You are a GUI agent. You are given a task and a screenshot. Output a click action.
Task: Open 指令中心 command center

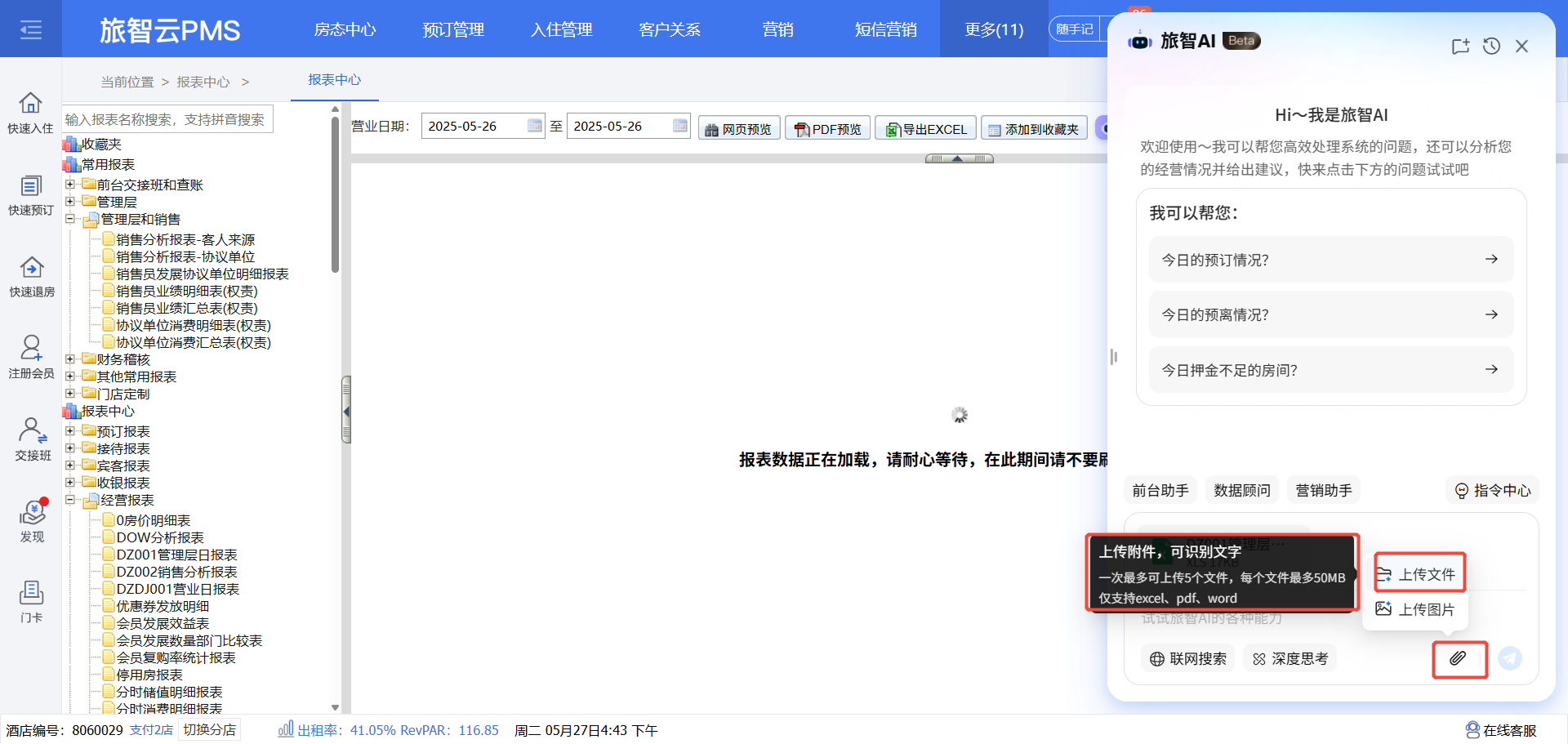(x=1493, y=490)
